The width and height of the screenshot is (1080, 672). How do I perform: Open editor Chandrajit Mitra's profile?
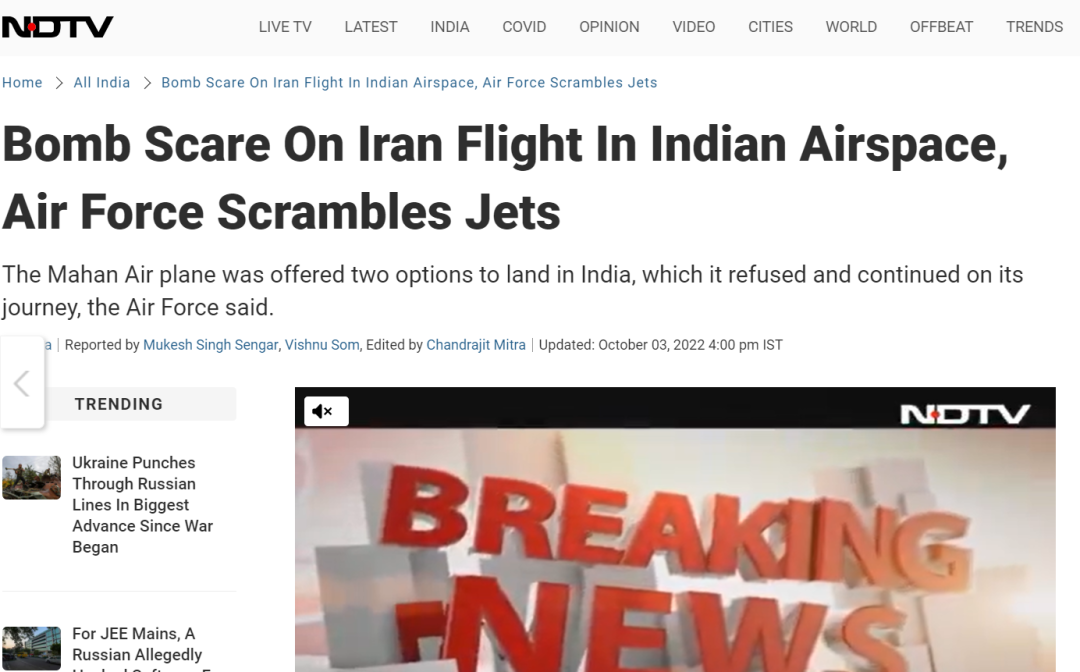[476, 345]
